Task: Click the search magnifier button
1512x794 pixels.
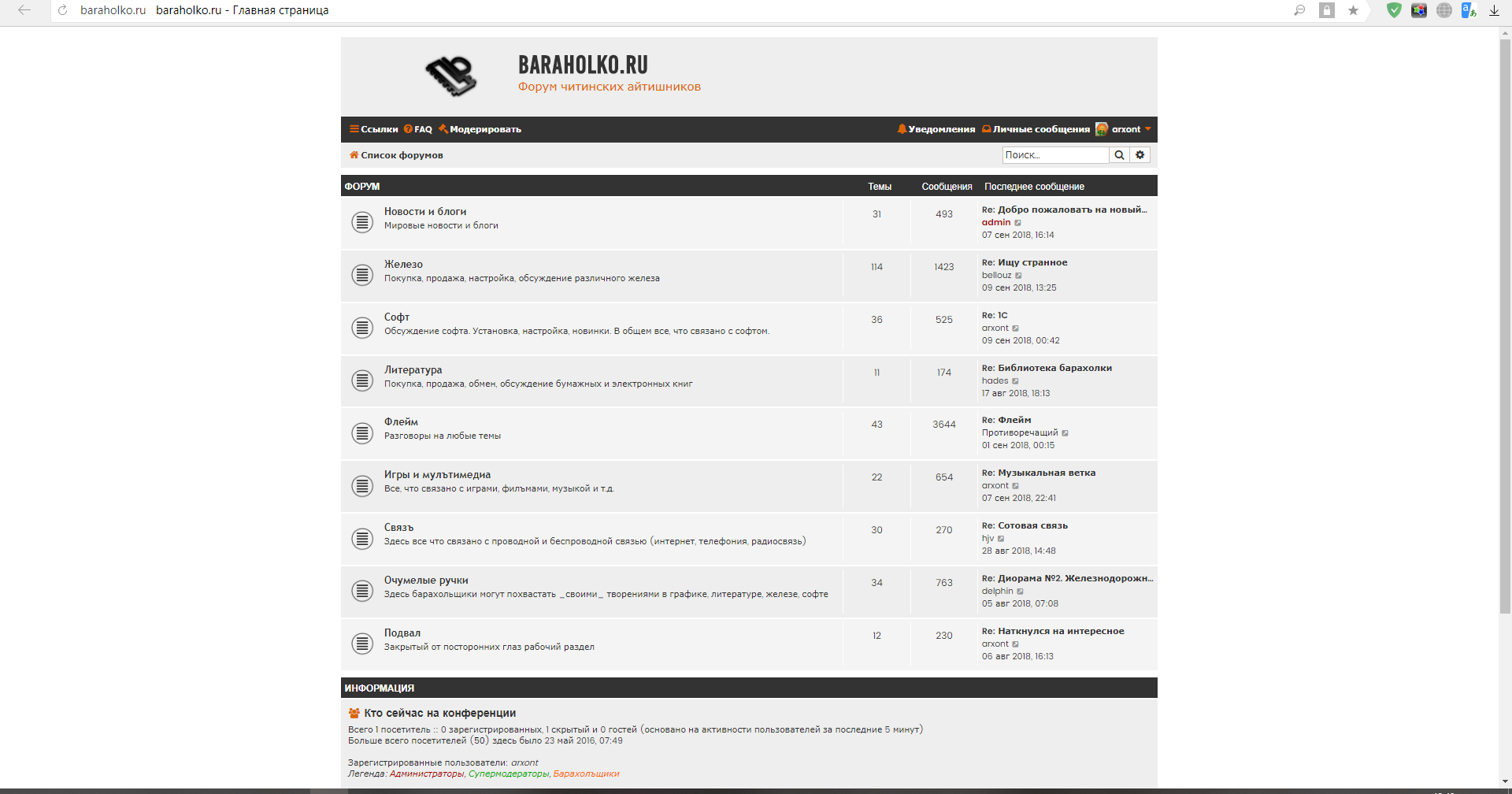Action: click(x=1119, y=155)
